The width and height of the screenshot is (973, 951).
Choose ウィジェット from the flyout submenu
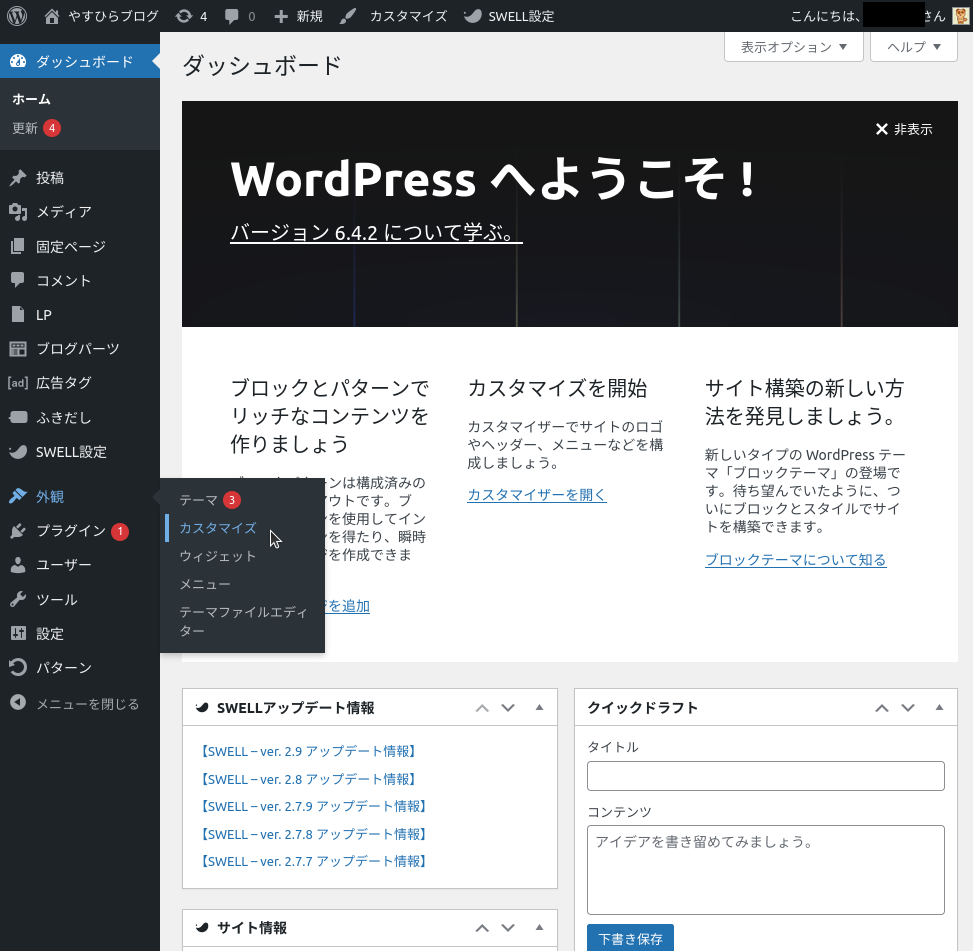pyautogui.click(x=217, y=556)
